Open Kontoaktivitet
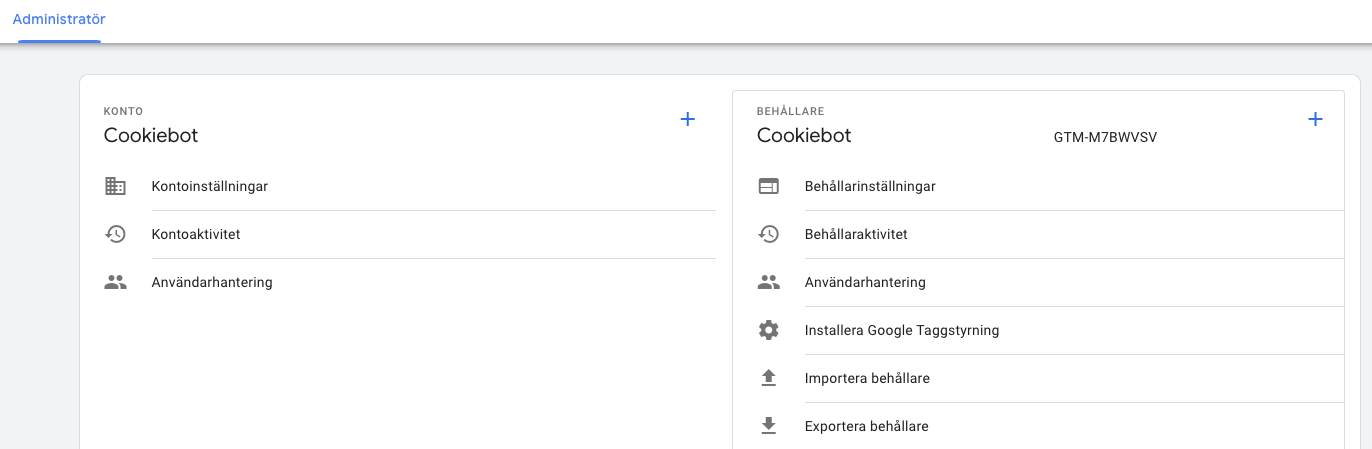This screenshot has width=1372, height=449. (196, 234)
